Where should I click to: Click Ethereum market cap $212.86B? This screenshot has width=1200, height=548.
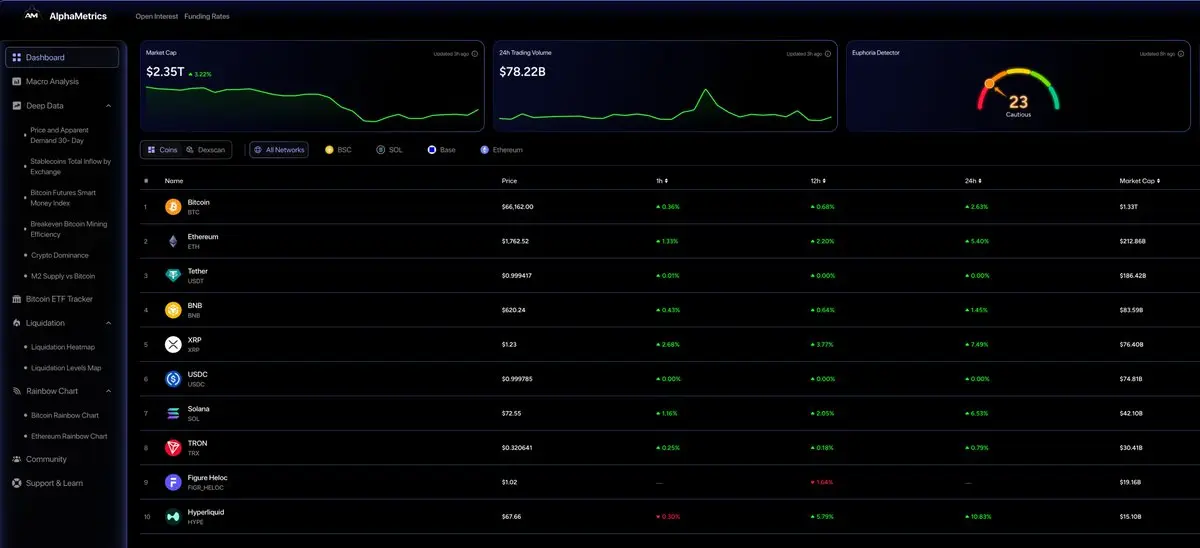(1133, 241)
